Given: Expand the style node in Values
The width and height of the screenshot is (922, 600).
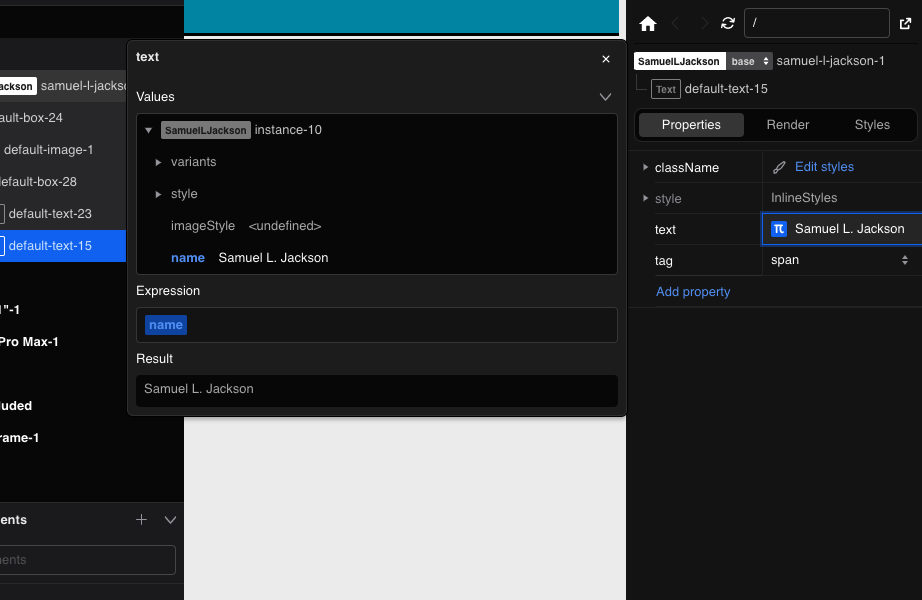Looking at the screenshot, I should pyautogui.click(x=158, y=194).
